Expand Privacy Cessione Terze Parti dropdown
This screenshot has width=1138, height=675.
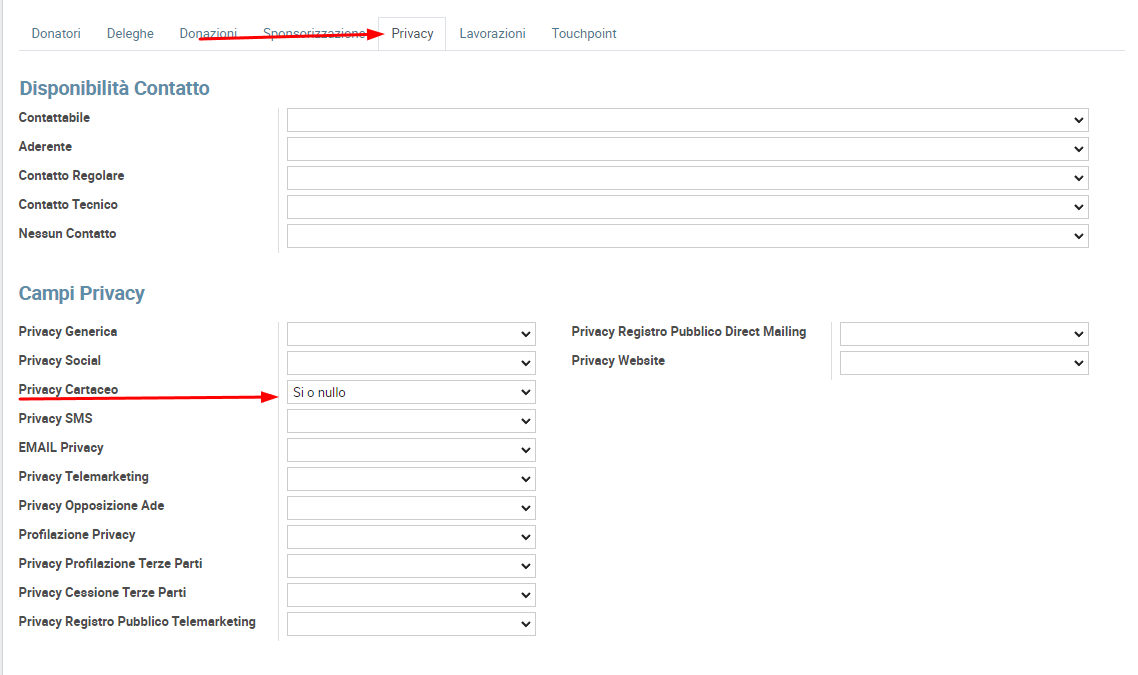coord(411,595)
